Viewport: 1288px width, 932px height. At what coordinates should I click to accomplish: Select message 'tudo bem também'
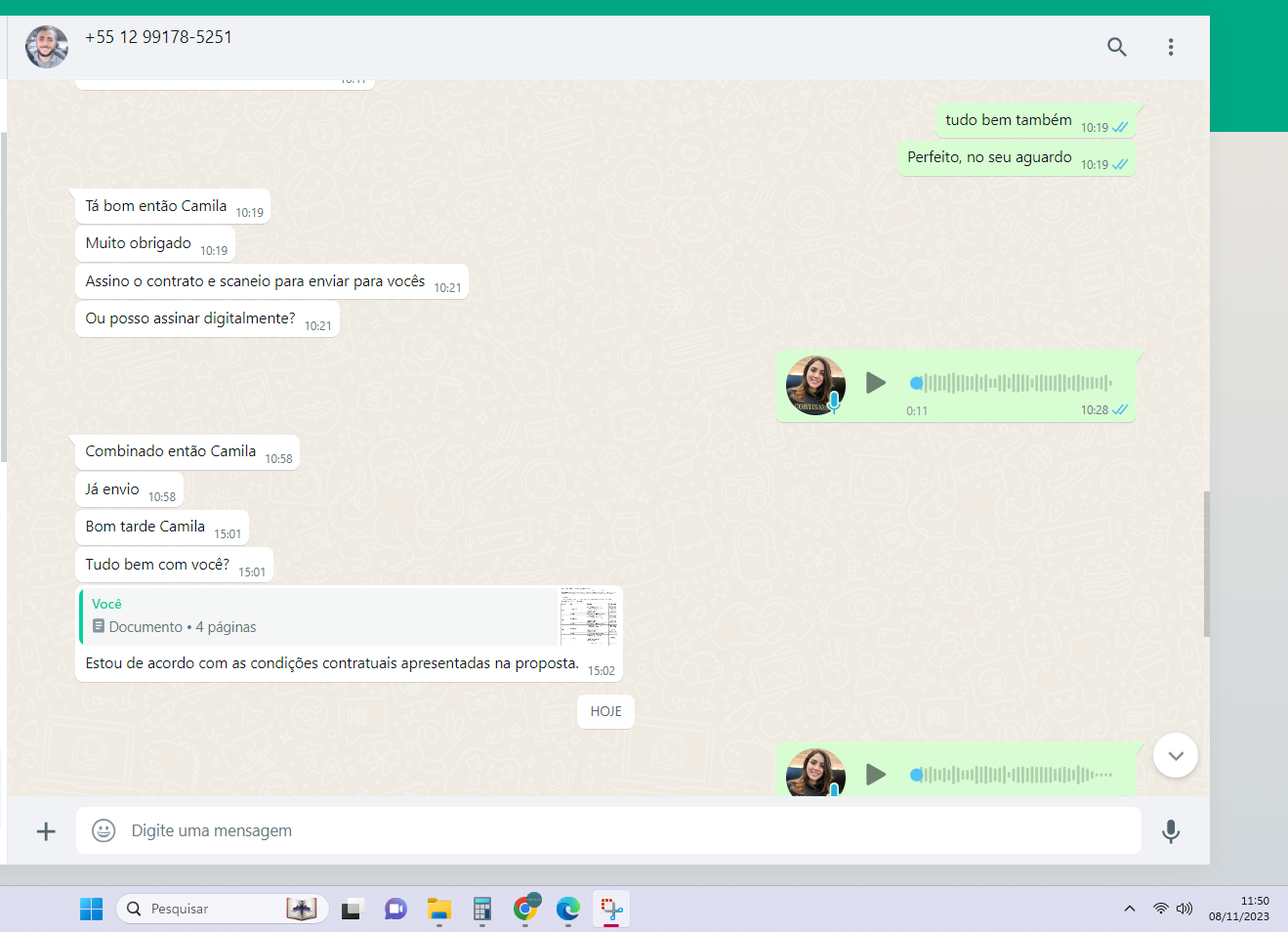pyautogui.click(x=1036, y=121)
